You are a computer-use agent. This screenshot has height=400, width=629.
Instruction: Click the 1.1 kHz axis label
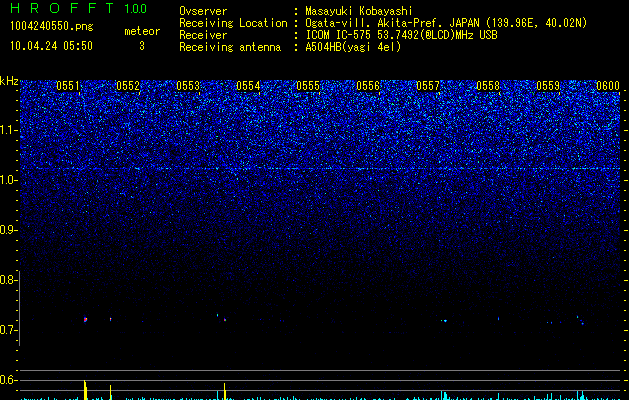point(8,130)
